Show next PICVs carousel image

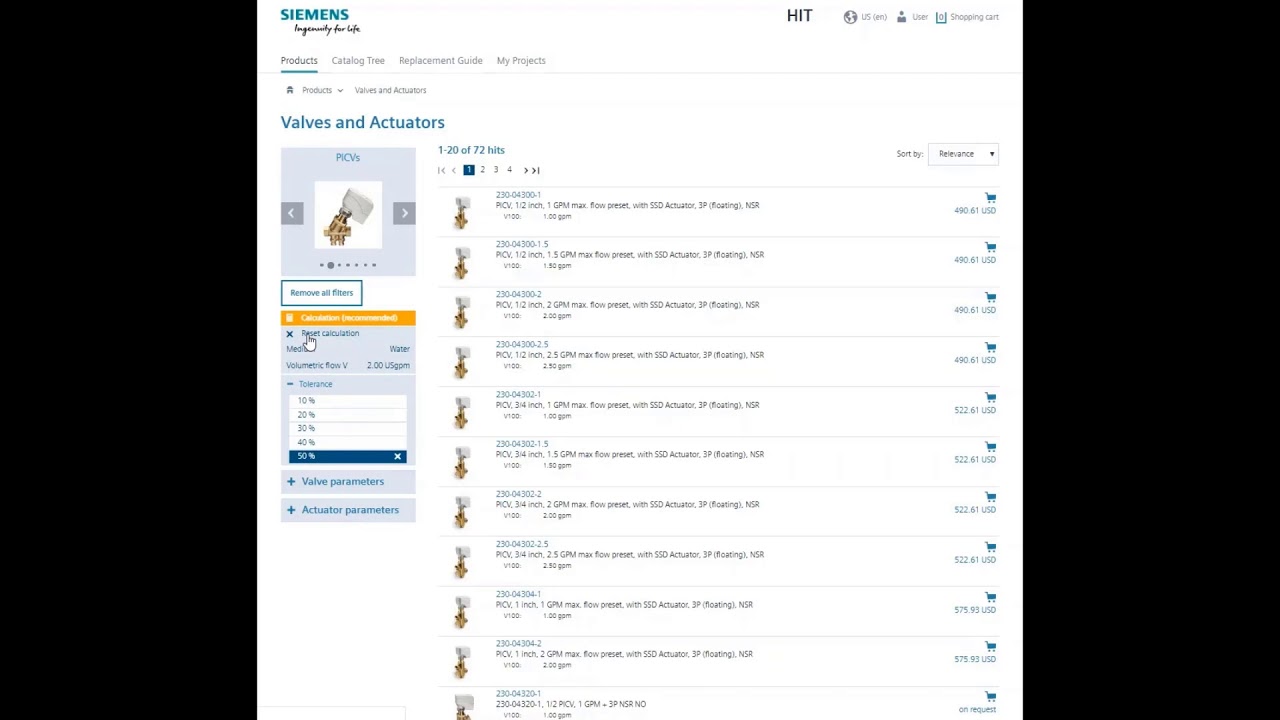pyautogui.click(x=404, y=212)
